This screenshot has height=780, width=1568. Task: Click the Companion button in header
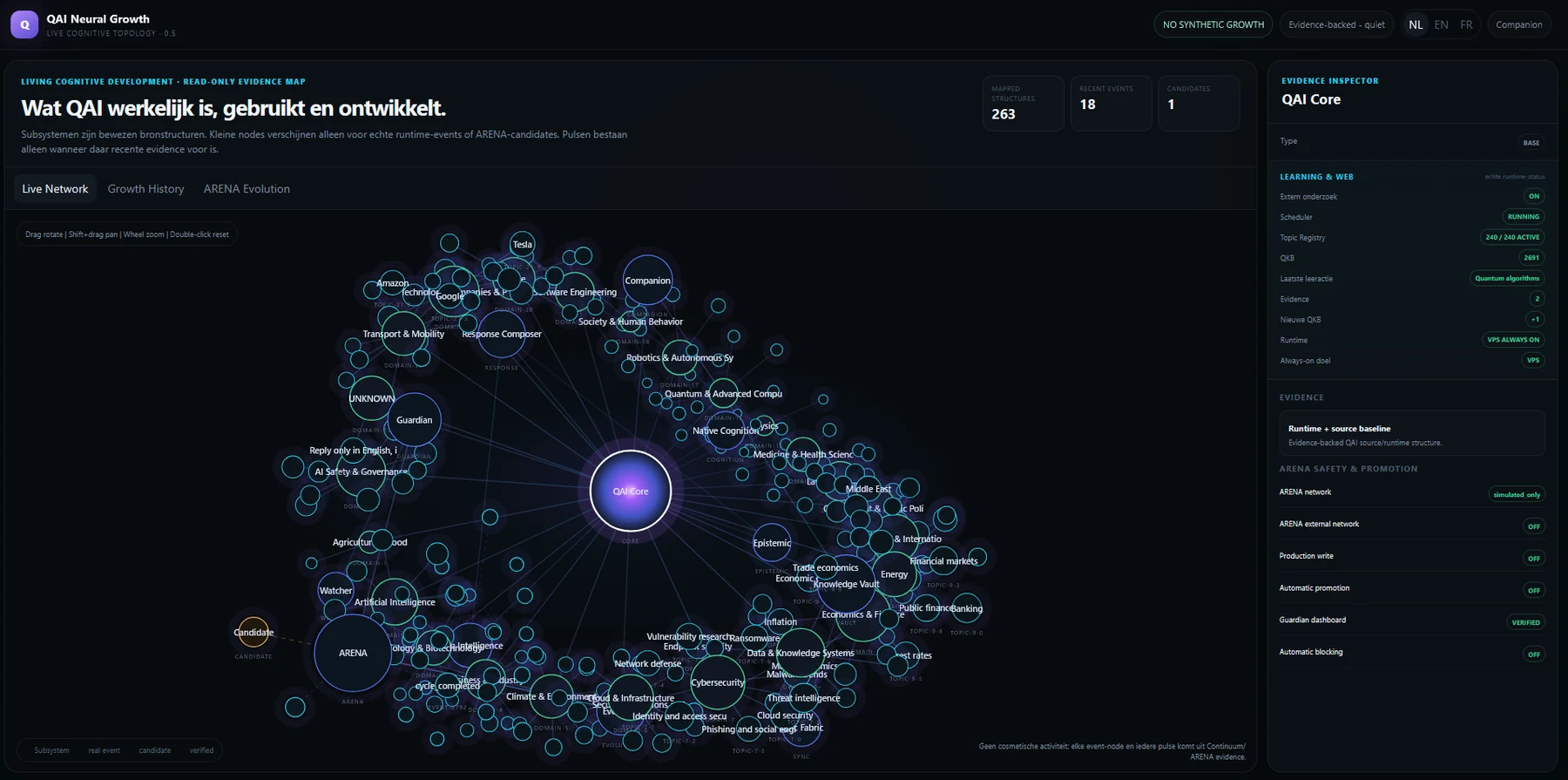(x=1519, y=24)
